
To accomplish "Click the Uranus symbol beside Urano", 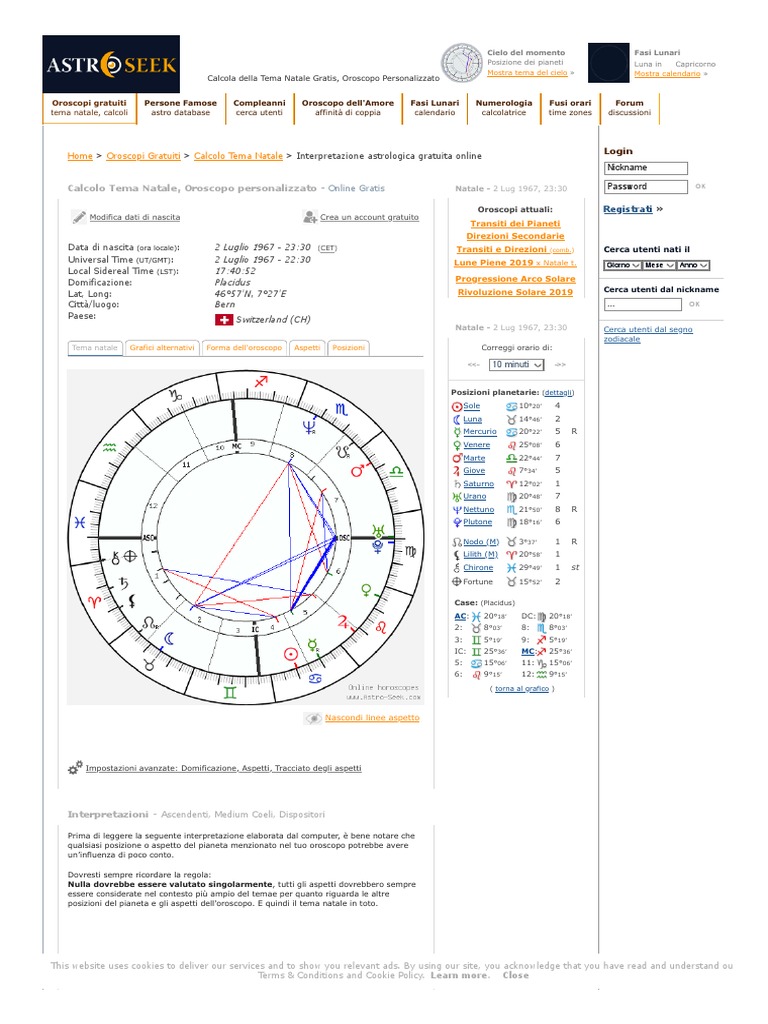I will click(456, 496).
